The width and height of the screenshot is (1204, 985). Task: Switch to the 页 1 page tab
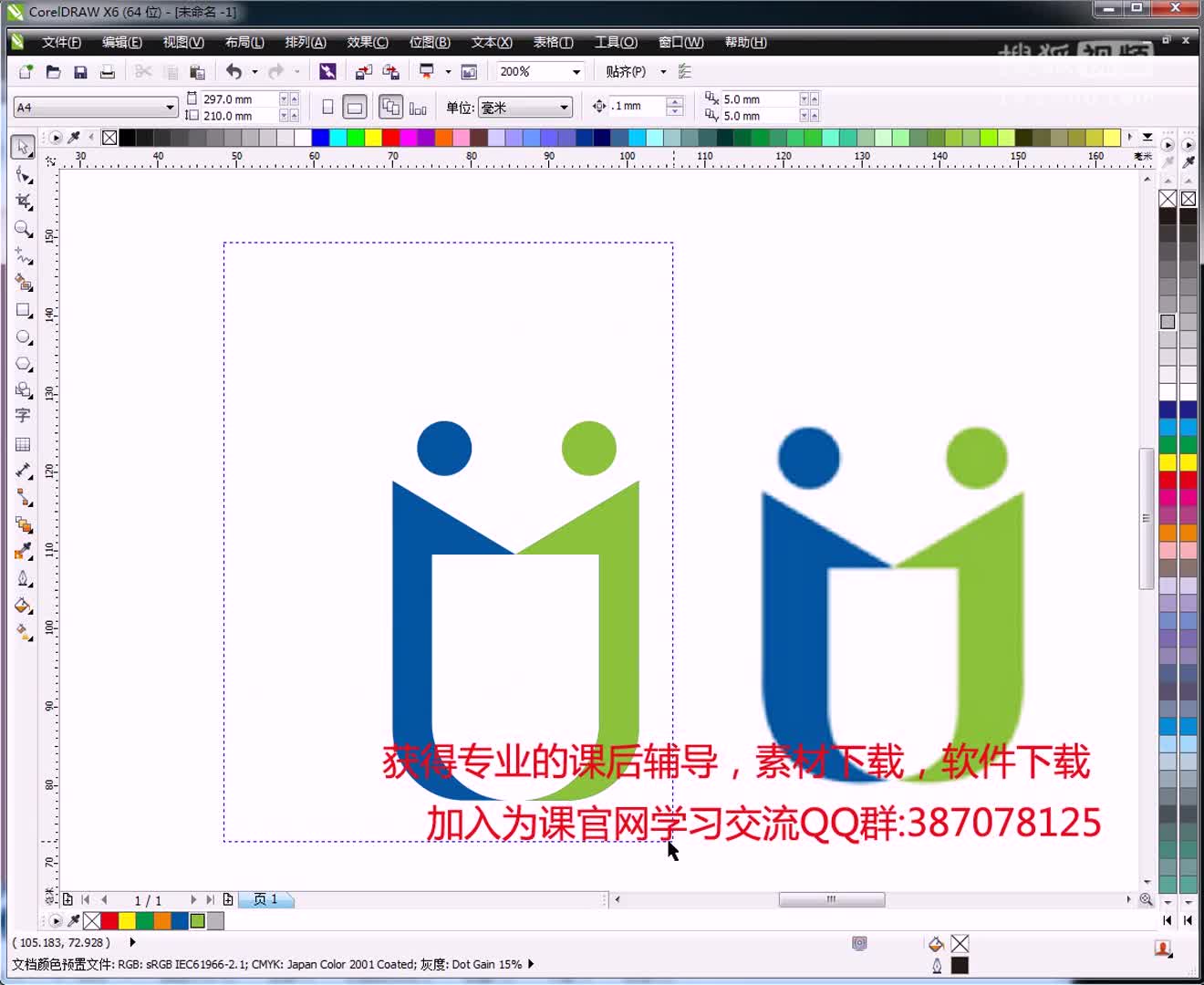[265, 899]
